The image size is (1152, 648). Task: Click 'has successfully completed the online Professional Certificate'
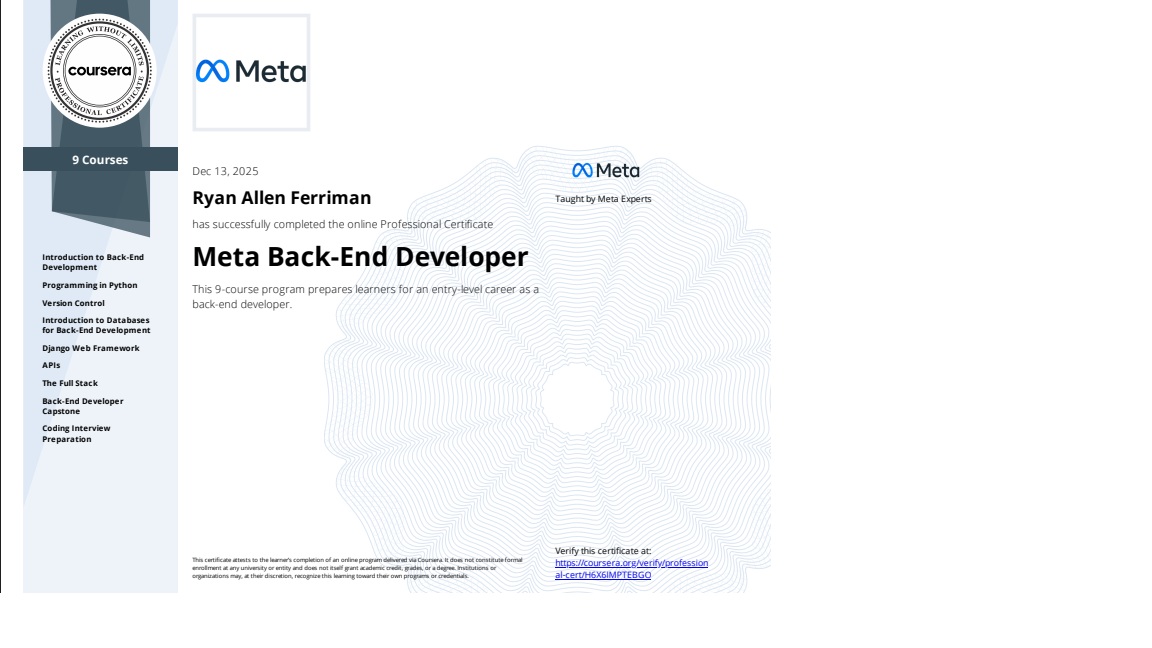[342, 224]
